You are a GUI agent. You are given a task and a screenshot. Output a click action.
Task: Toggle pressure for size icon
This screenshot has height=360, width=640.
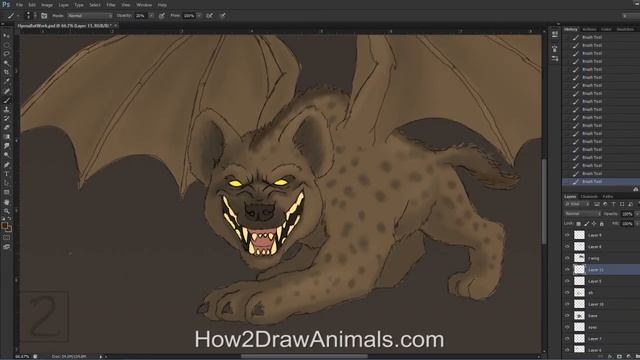[x=222, y=16]
